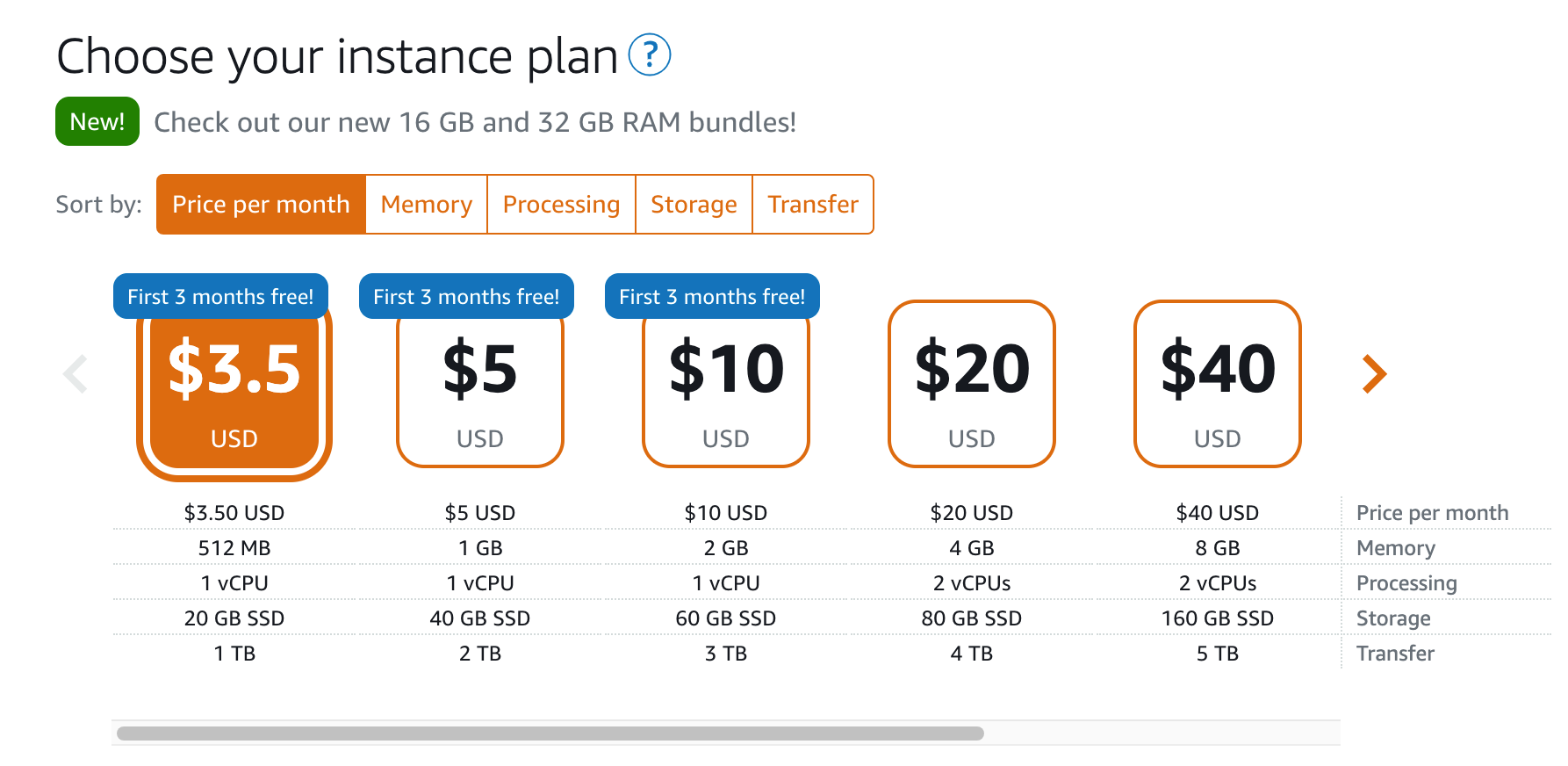This screenshot has height=766, width=1568.
Task: Choose the $5 USD plan card
Action: pyautogui.click(x=480, y=391)
